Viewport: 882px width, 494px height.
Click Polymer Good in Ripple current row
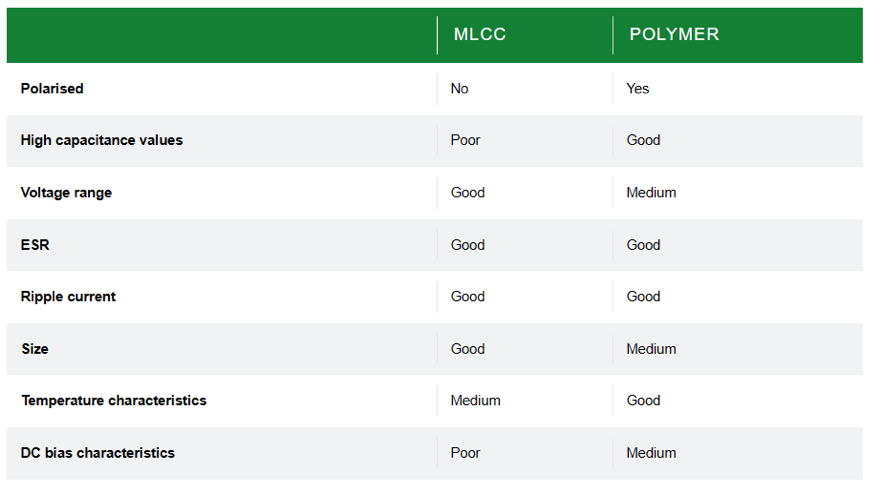[643, 297]
